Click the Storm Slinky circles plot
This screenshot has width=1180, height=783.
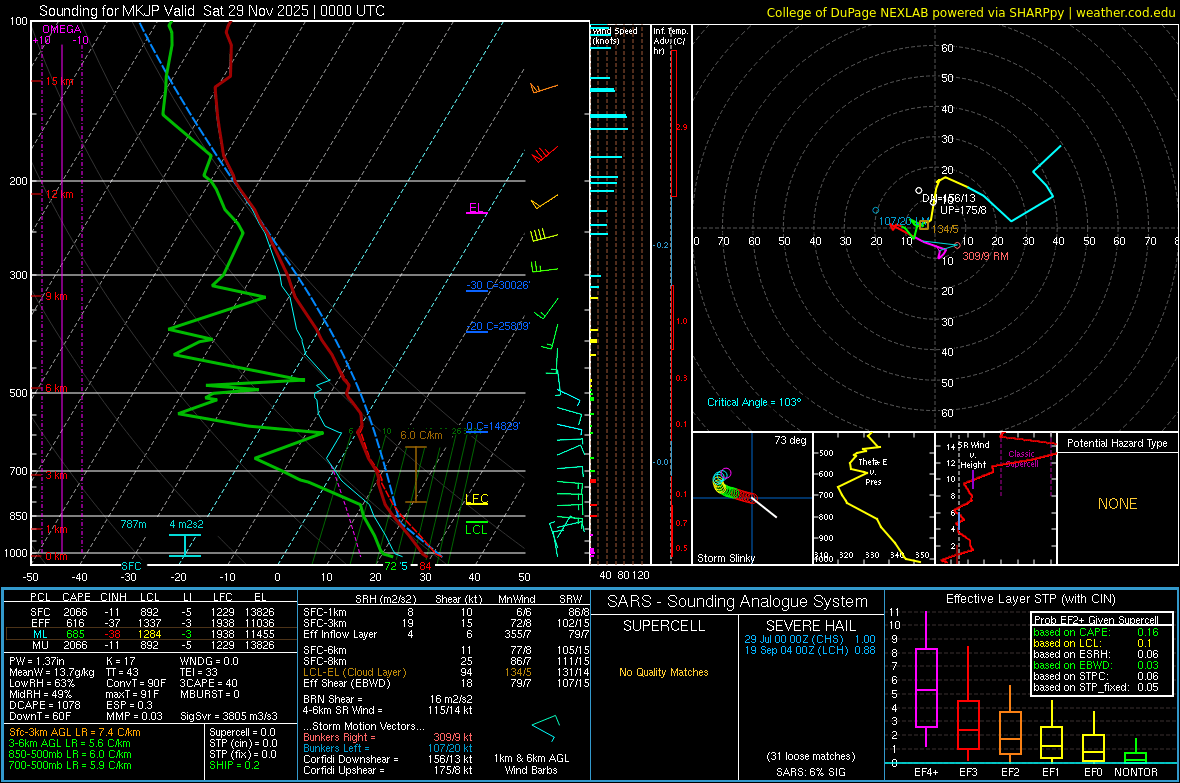coord(733,484)
